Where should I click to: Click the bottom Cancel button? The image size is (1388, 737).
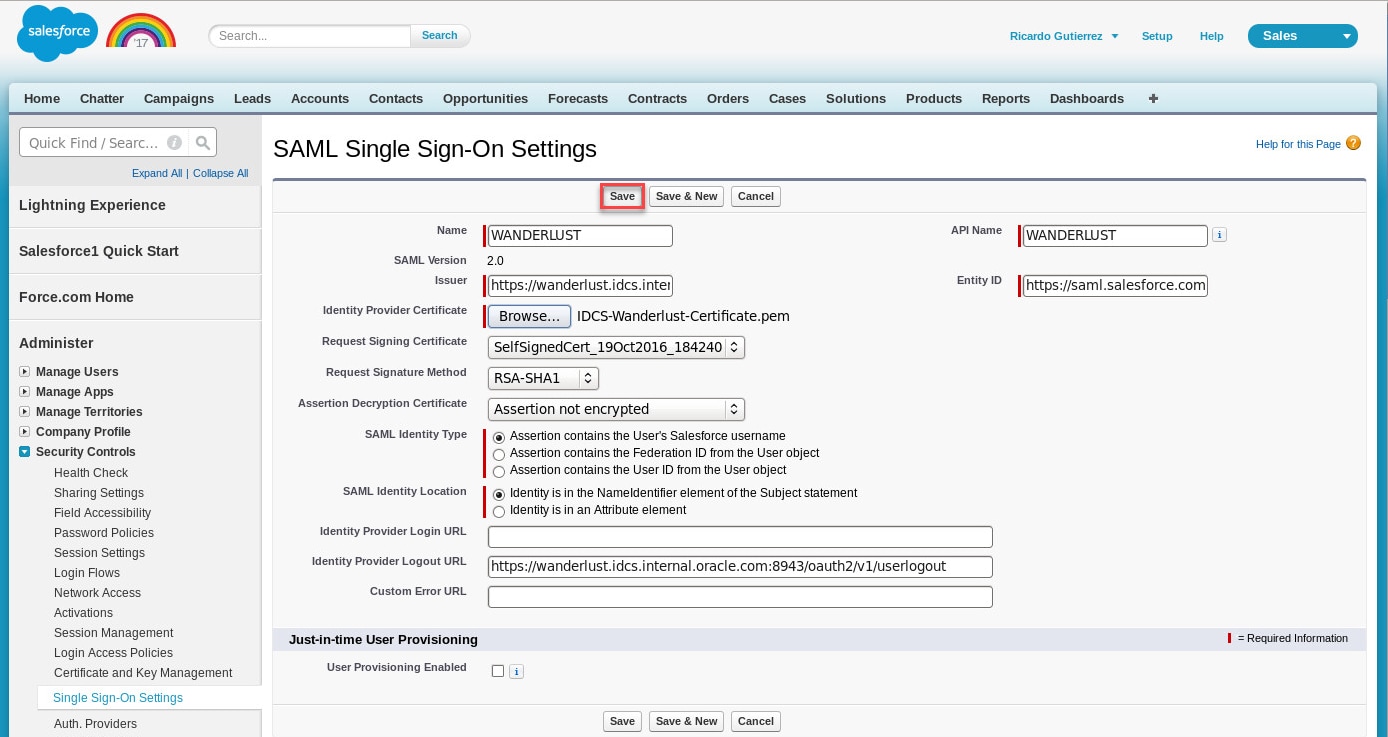(756, 721)
